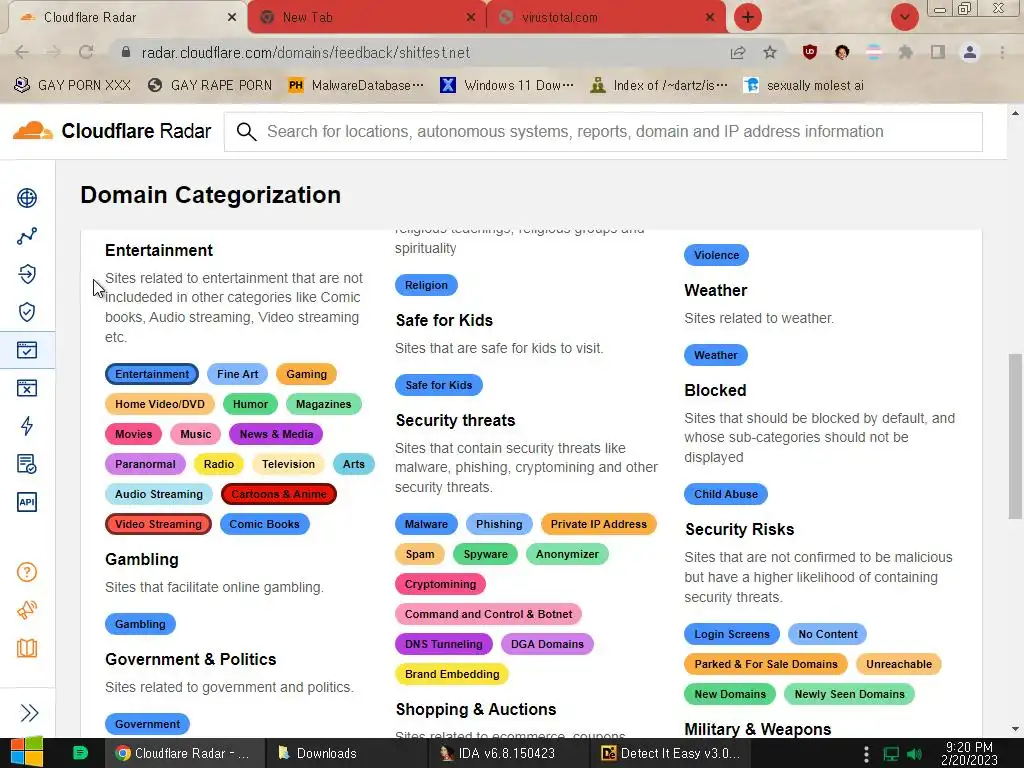
Task: Toggle the Malware category tag
Action: [426, 524]
